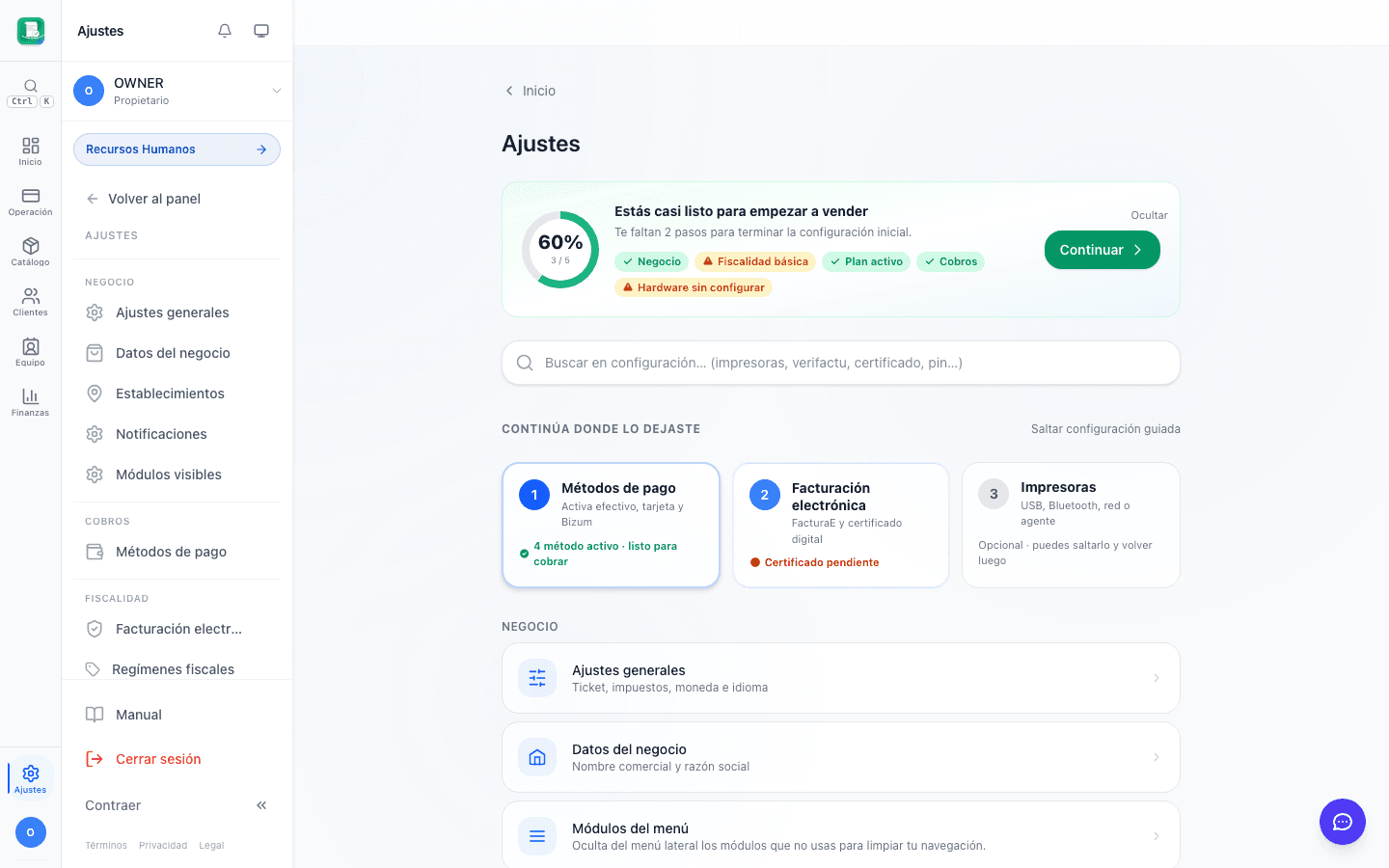Open Equipo in side rail
The image size is (1389, 868).
[x=31, y=352]
